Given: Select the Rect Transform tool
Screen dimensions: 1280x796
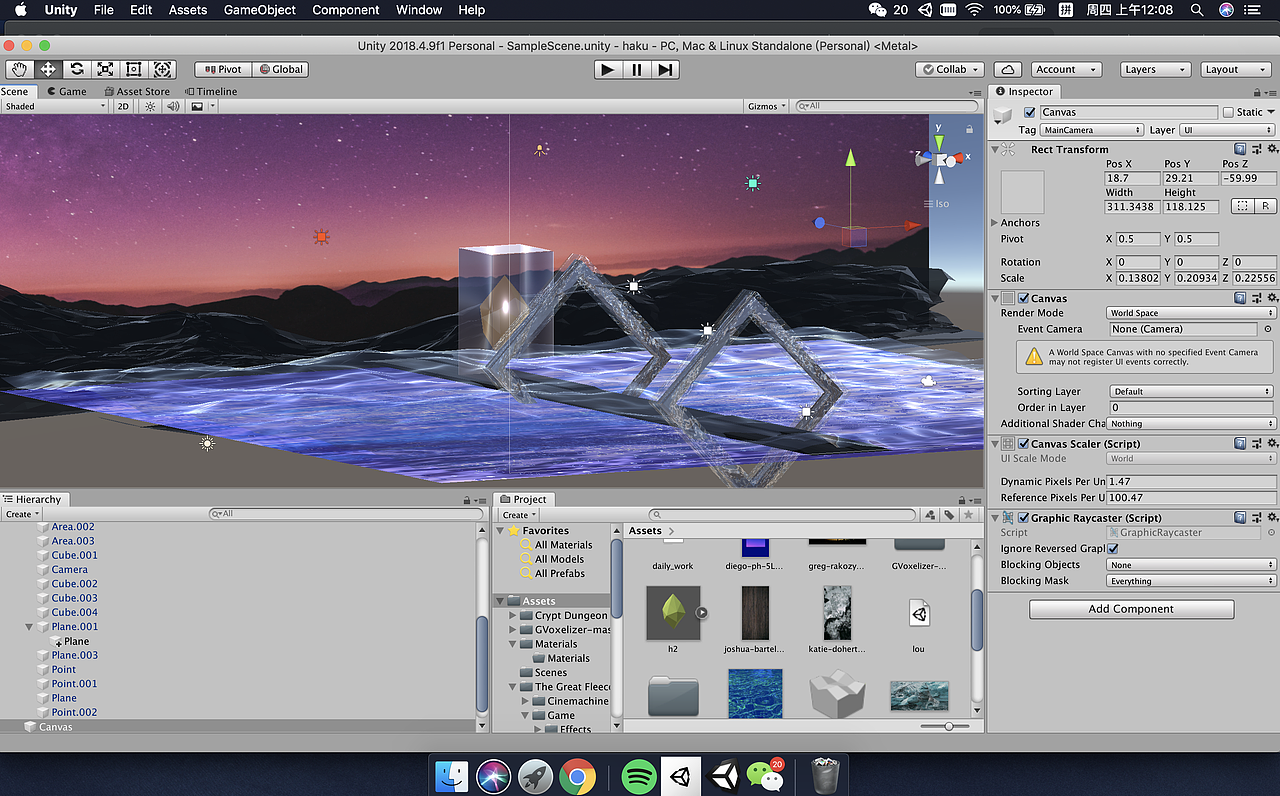Looking at the screenshot, I should (x=133, y=69).
